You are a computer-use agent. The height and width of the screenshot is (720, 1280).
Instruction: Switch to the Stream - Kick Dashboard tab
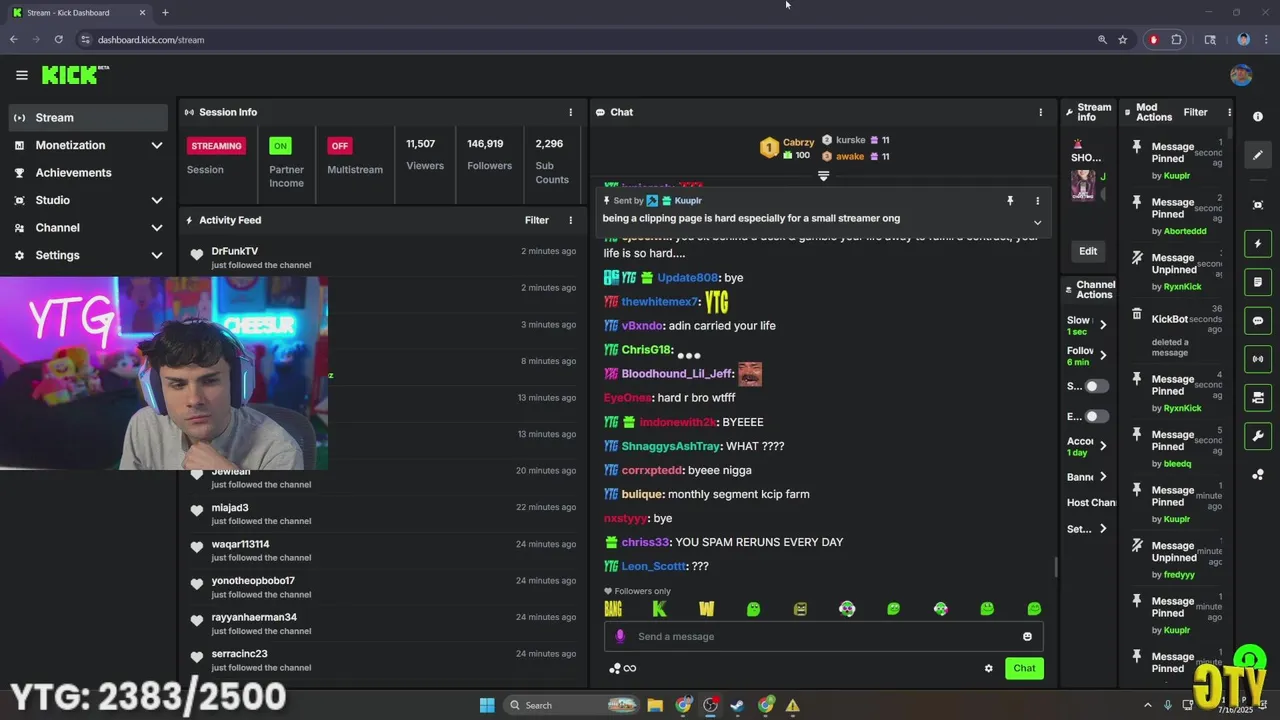click(78, 13)
